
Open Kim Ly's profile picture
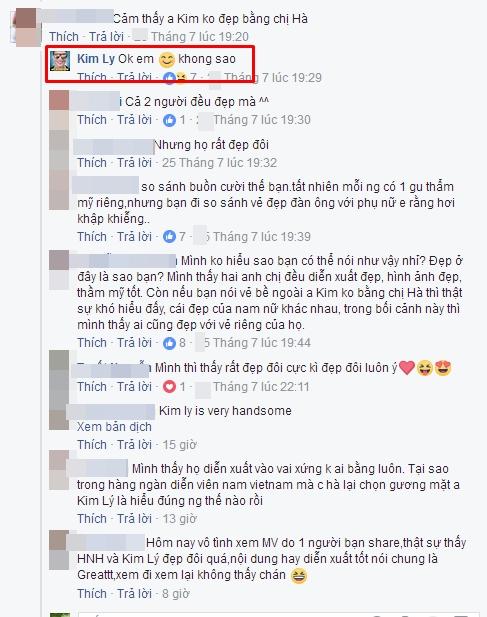pos(60,61)
